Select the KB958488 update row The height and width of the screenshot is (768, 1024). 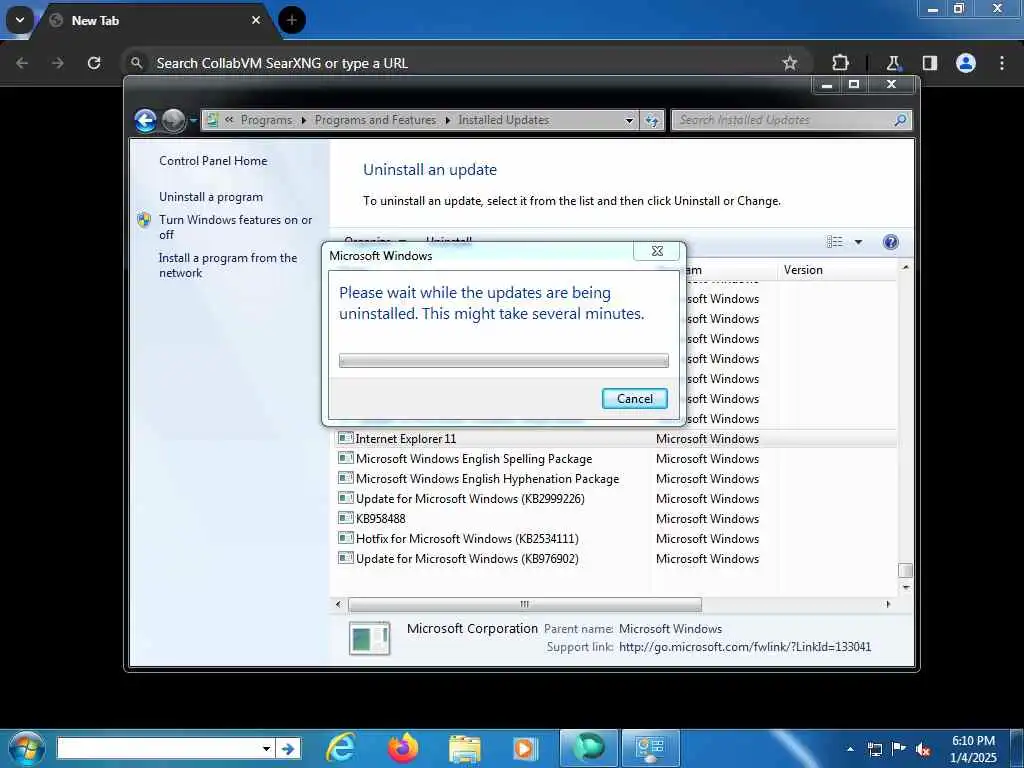(x=616, y=519)
